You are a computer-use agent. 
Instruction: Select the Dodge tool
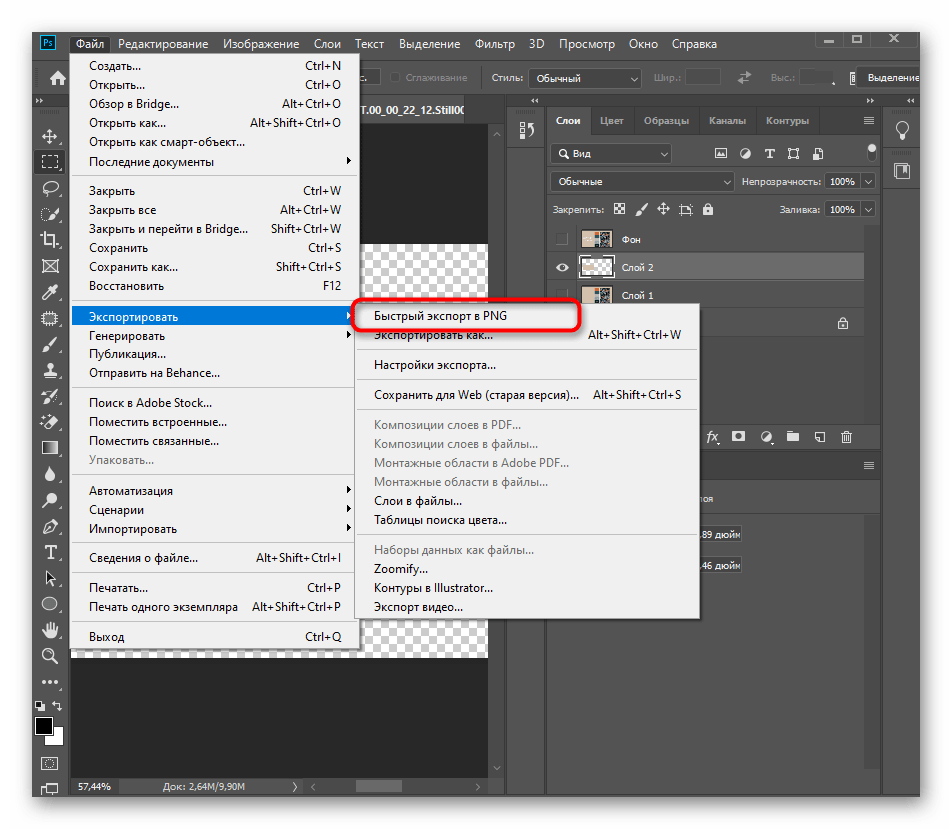tap(50, 500)
